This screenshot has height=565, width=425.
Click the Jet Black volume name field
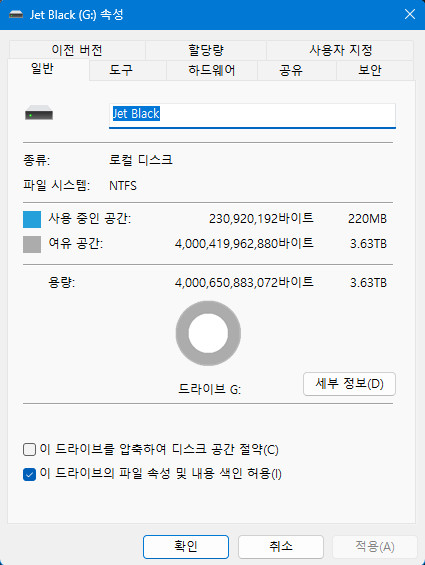click(252, 115)
